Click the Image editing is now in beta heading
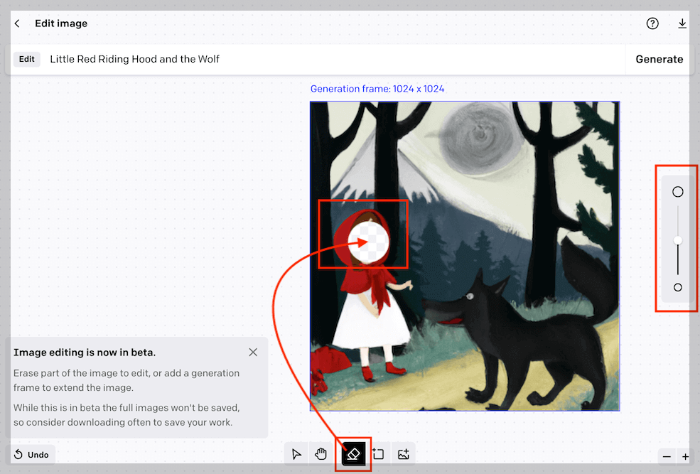Image resolution: width=700 pixels, height=474 pixels. (x=84, y=352)
